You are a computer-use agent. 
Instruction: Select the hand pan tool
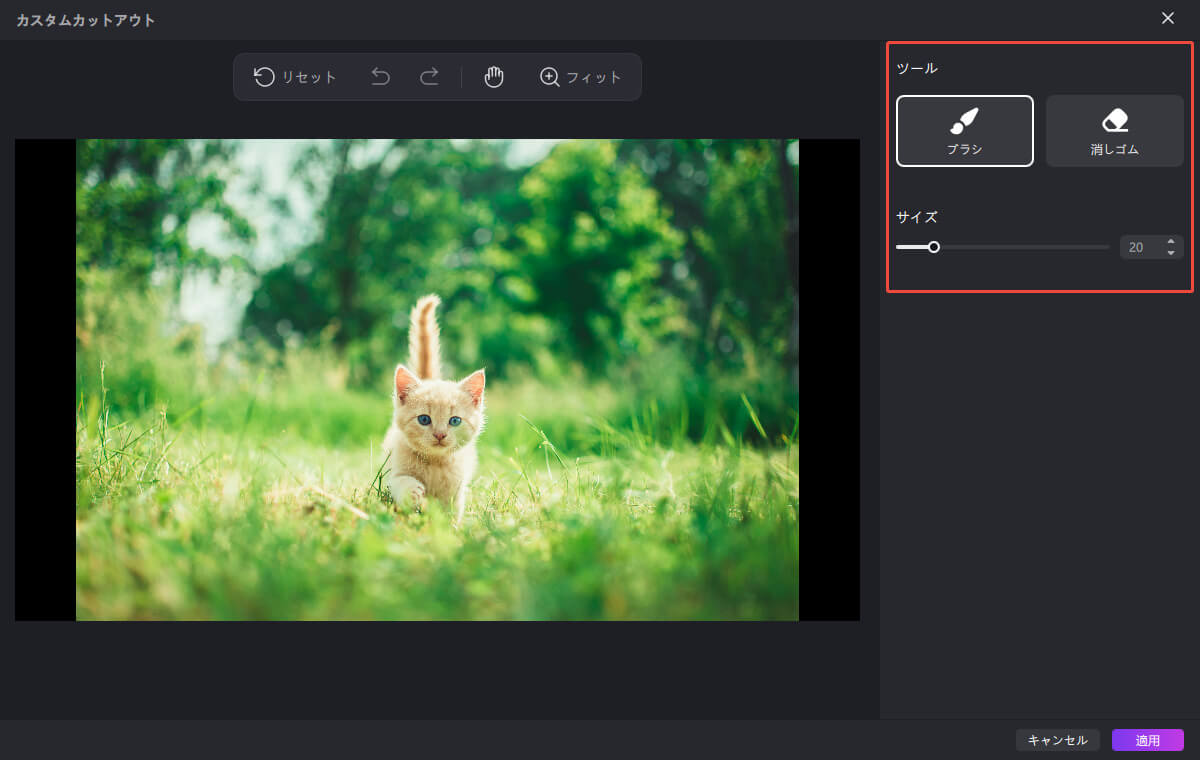coord(493,77)
